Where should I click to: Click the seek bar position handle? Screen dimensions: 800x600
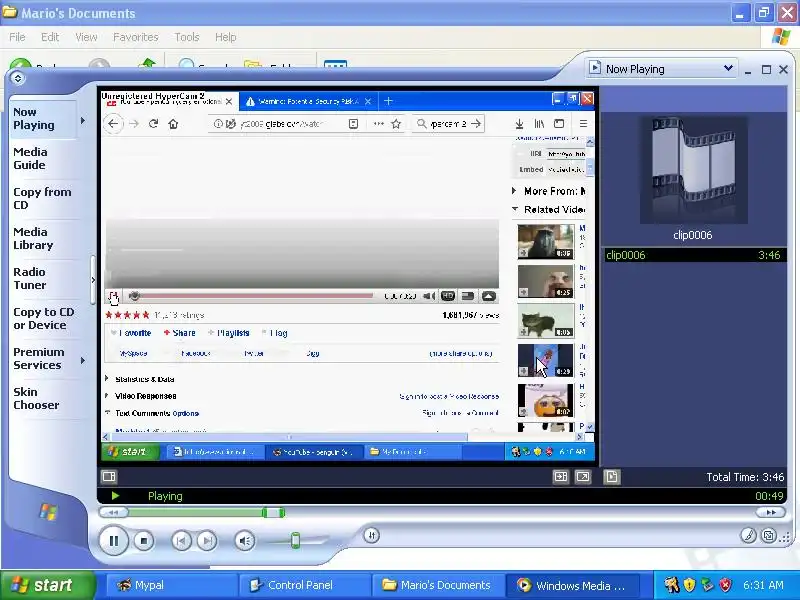point(273,512)
